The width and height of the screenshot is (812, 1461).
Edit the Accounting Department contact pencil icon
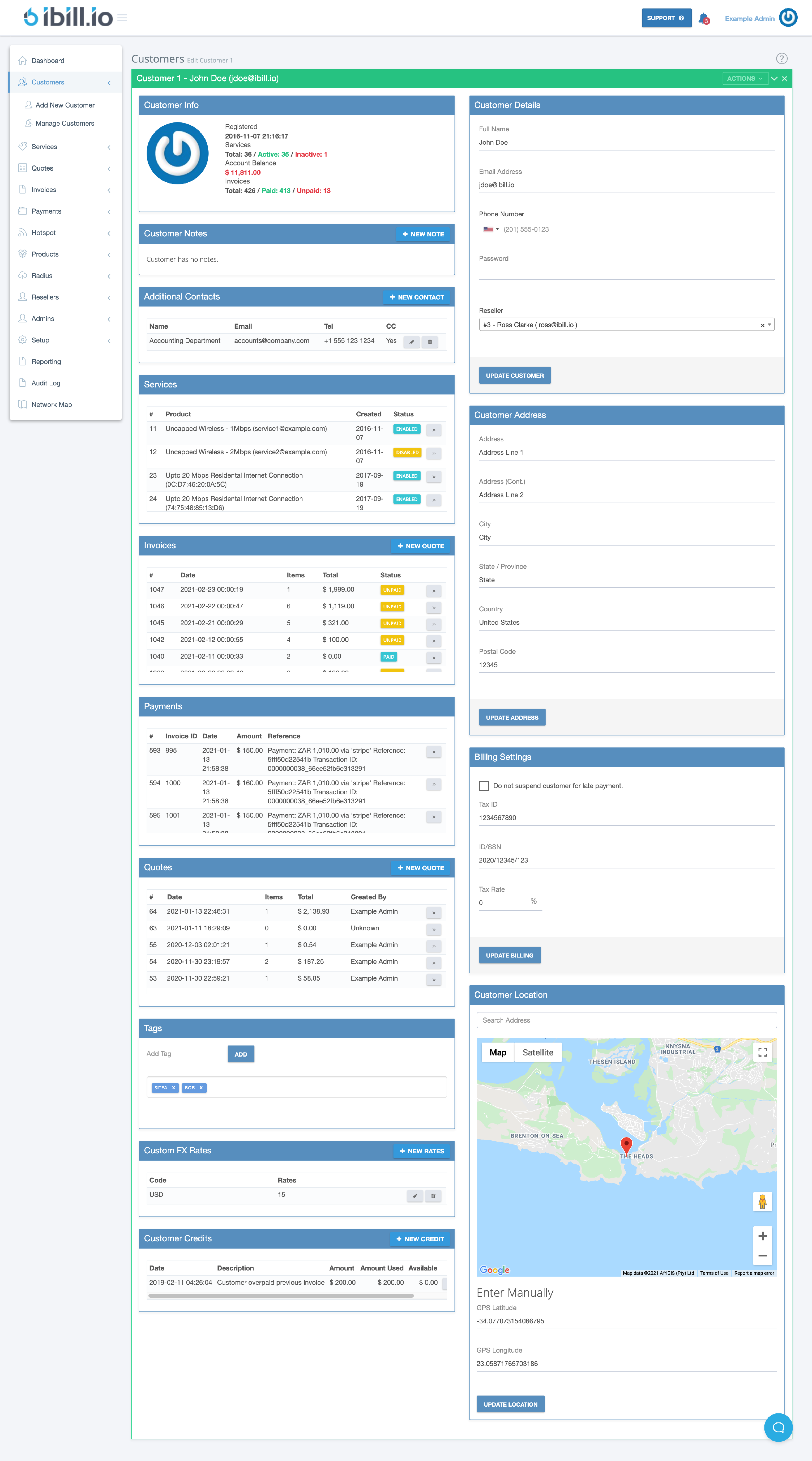pos(412,342)
